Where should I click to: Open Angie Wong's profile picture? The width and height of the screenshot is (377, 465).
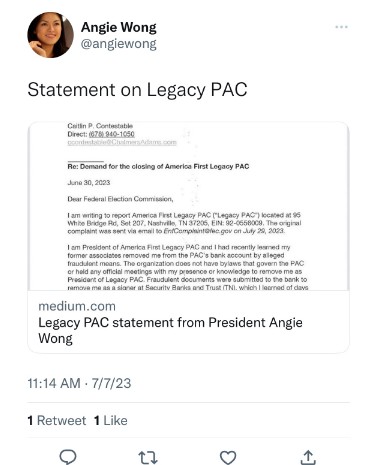click(50, 35)
